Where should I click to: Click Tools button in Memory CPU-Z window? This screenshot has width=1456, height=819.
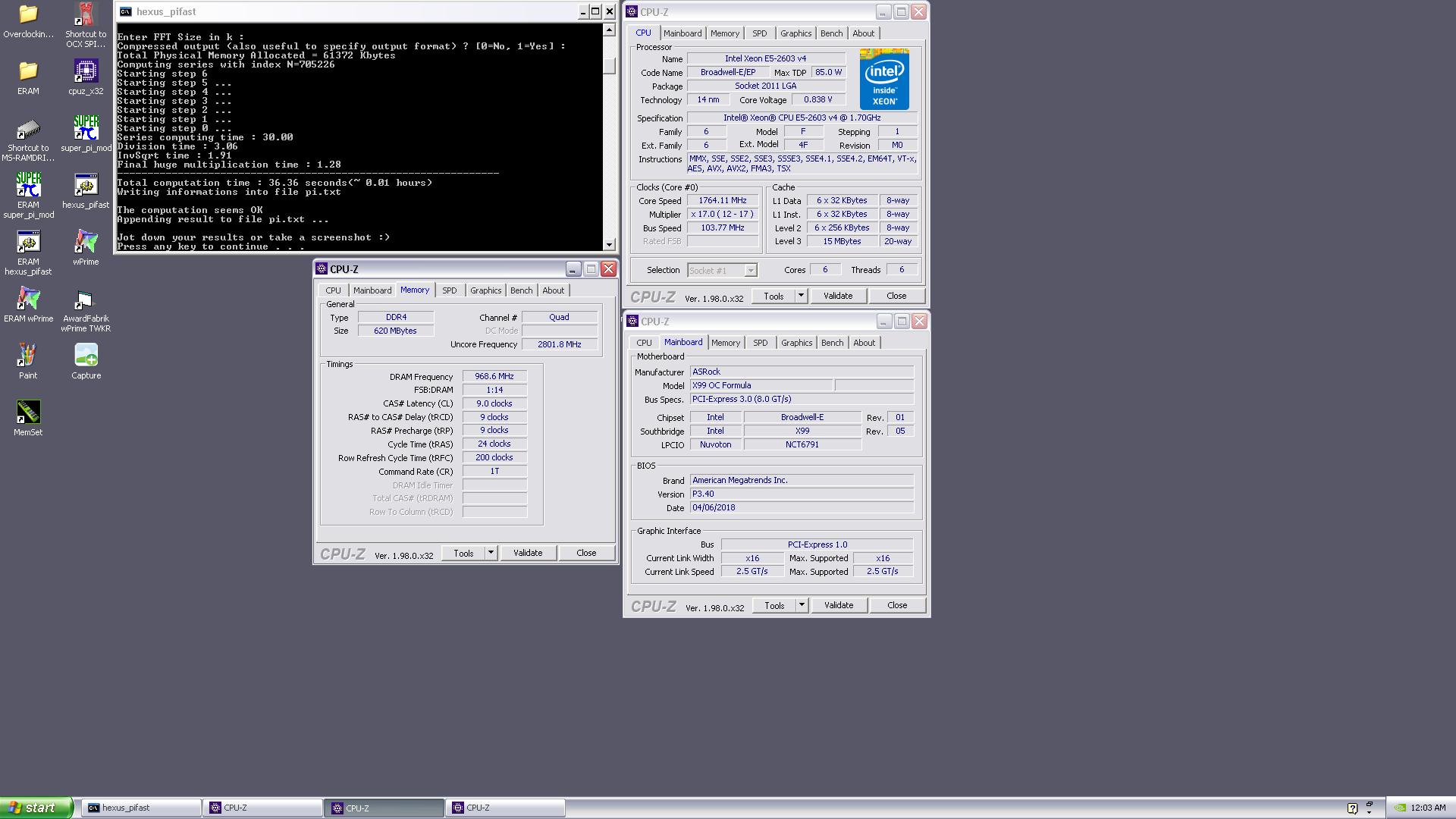[463, 553]
